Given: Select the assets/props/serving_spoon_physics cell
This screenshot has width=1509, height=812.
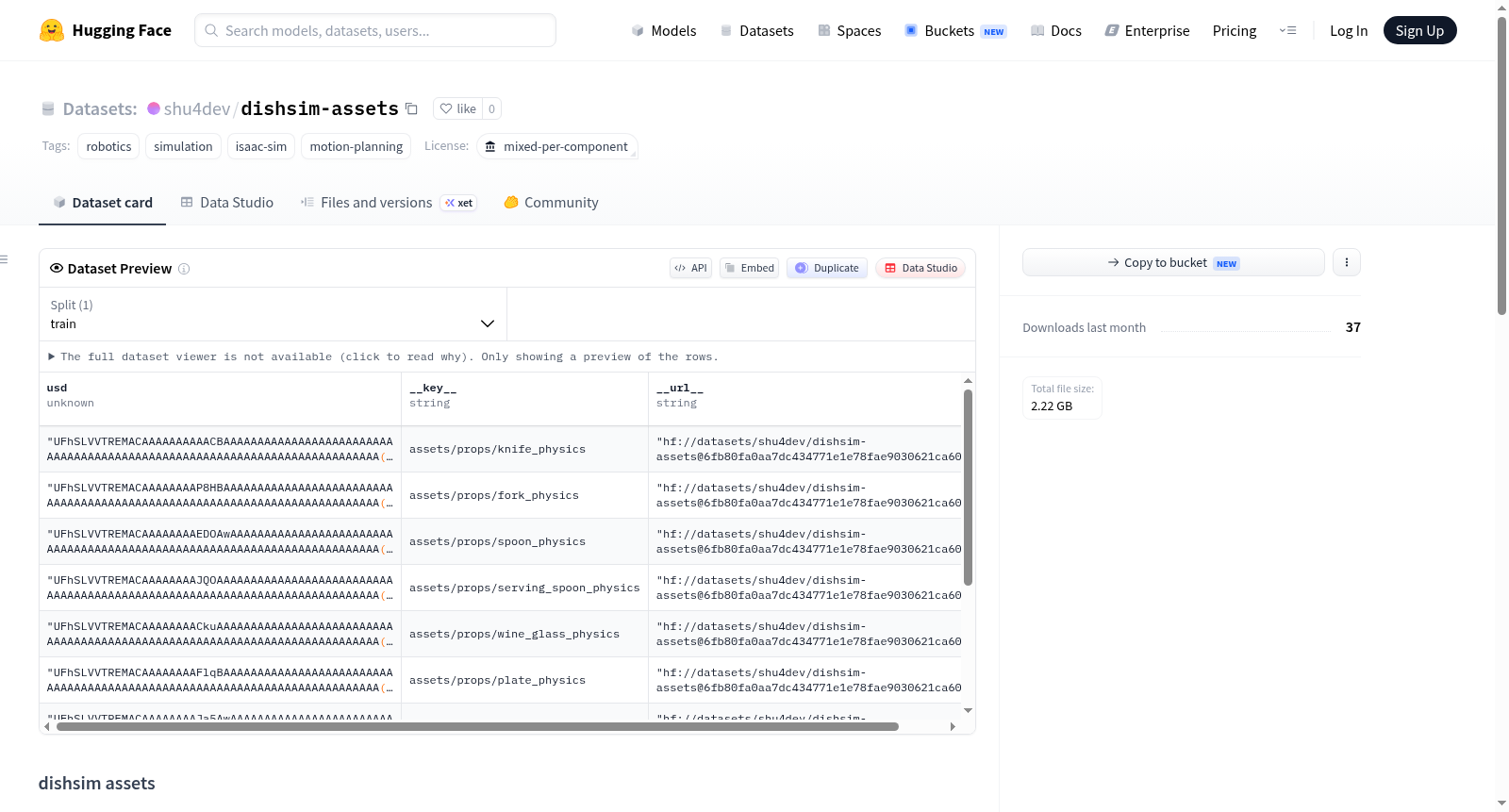Looking at the screenshot, I should click(525, 588).
